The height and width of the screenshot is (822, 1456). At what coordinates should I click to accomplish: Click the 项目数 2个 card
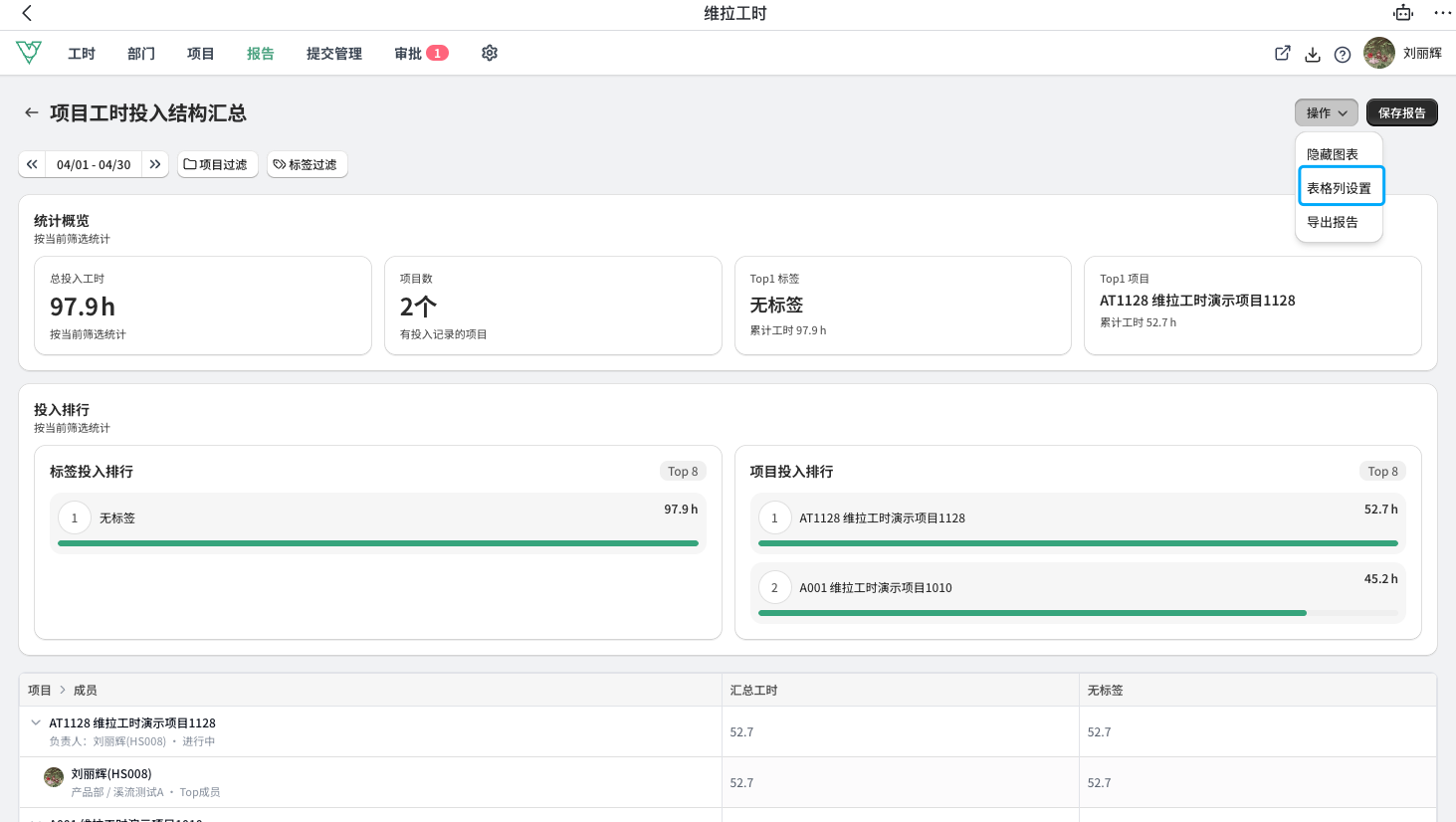553,306
